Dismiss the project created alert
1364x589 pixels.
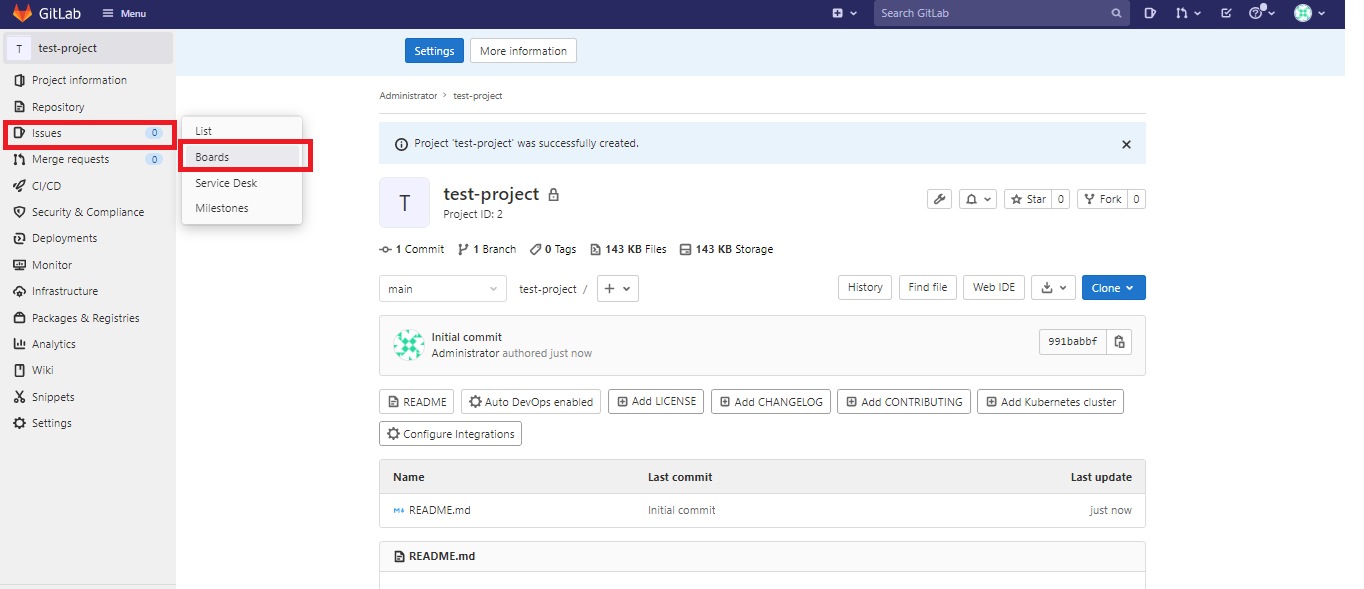coord(1126,144)
